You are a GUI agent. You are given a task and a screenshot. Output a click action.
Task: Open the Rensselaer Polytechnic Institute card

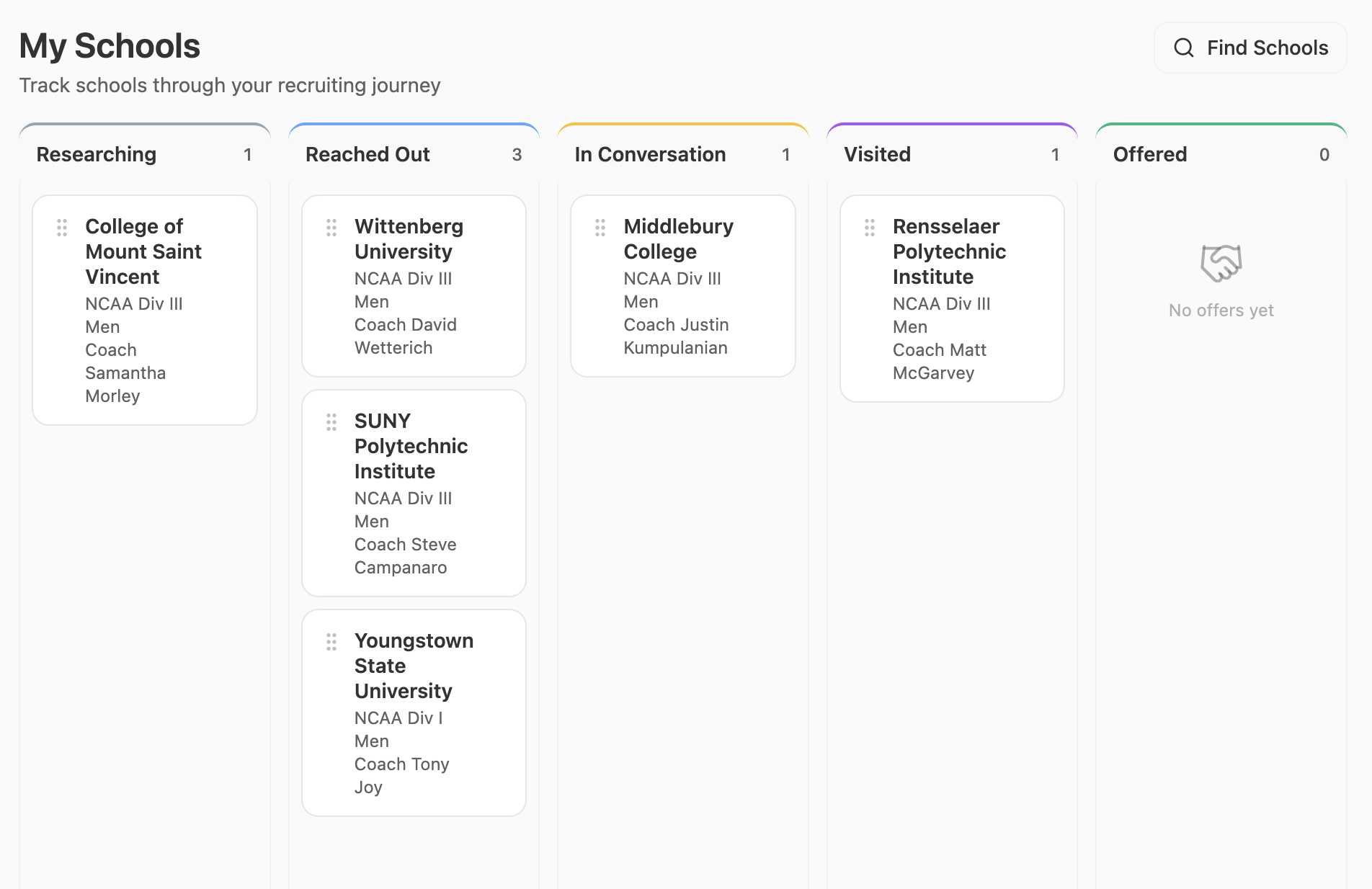[952, 299]
